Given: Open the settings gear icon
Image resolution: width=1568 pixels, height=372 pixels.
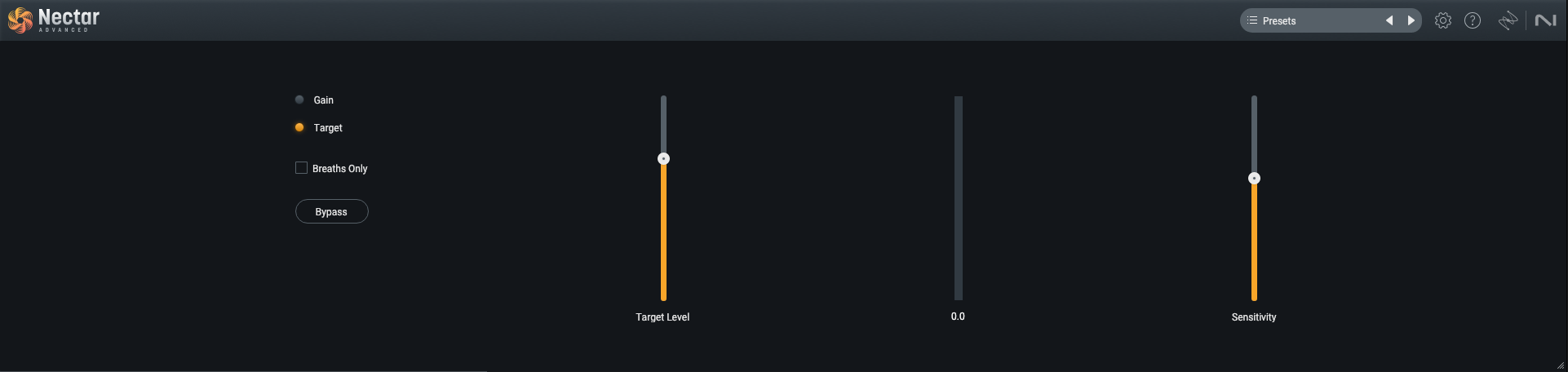Looking at the screenshot, I should (x=1443, y=20).
